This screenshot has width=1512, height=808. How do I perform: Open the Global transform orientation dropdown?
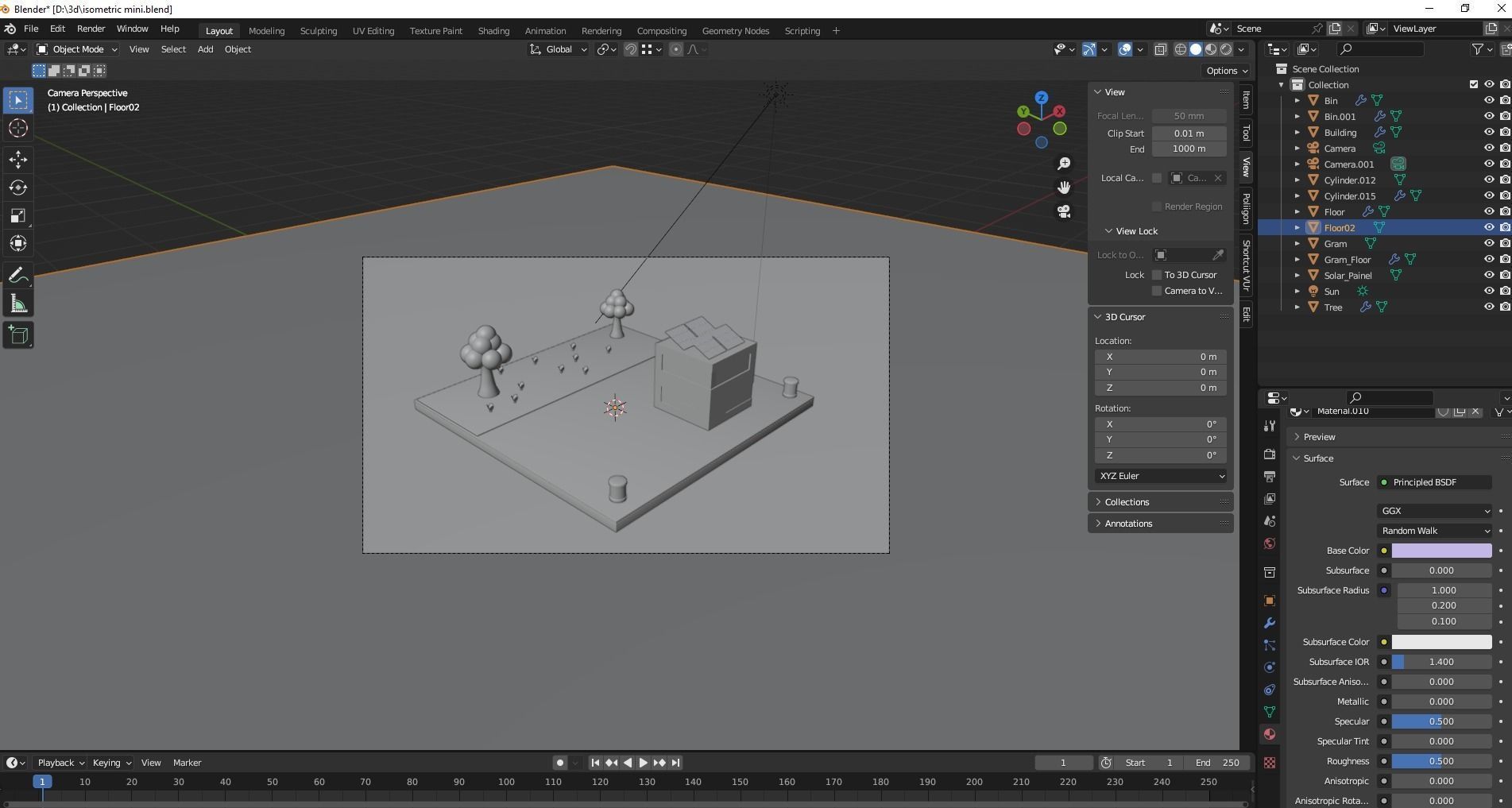[559, 49]
